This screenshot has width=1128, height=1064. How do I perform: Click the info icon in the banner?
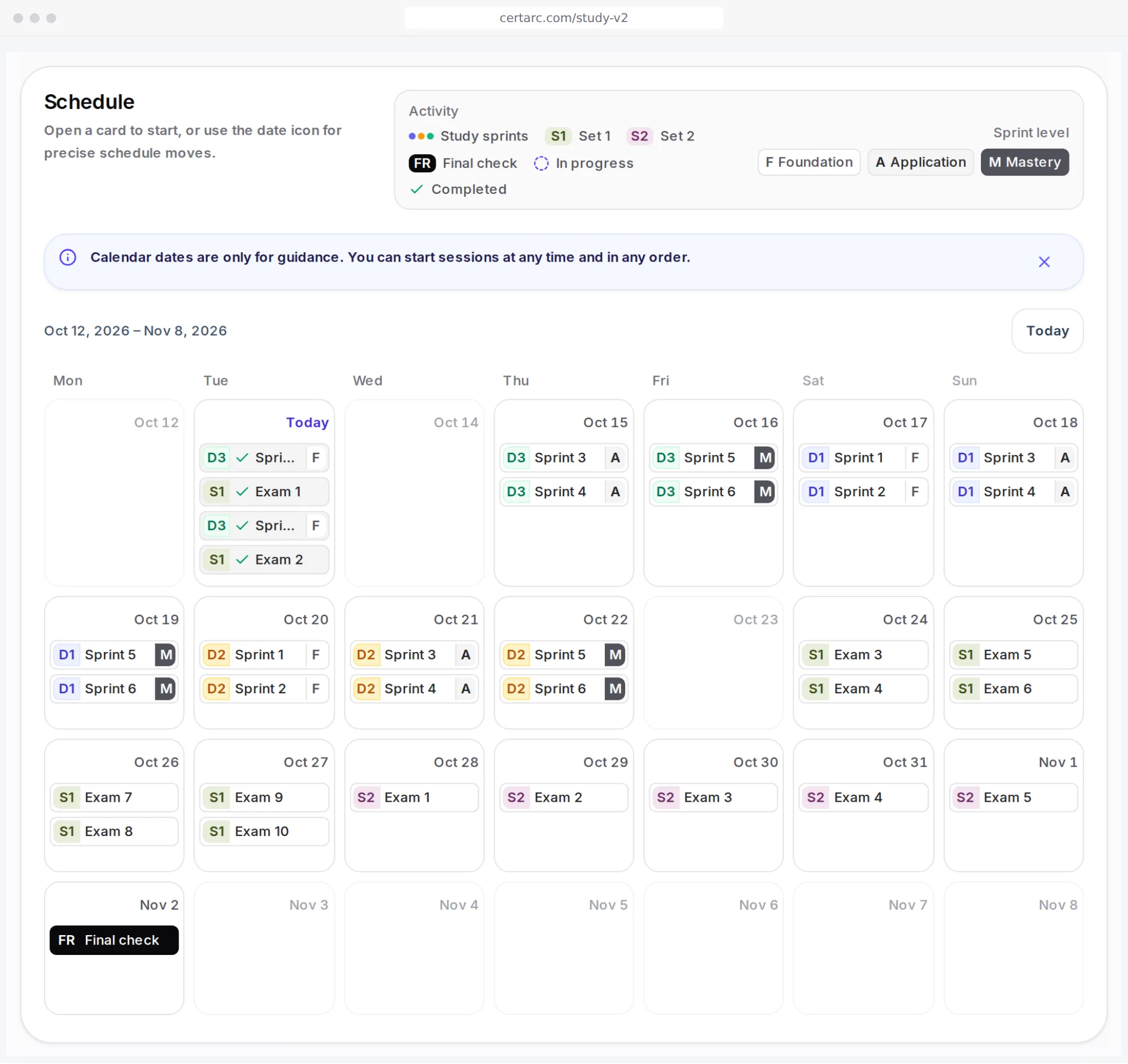(68, 258)
